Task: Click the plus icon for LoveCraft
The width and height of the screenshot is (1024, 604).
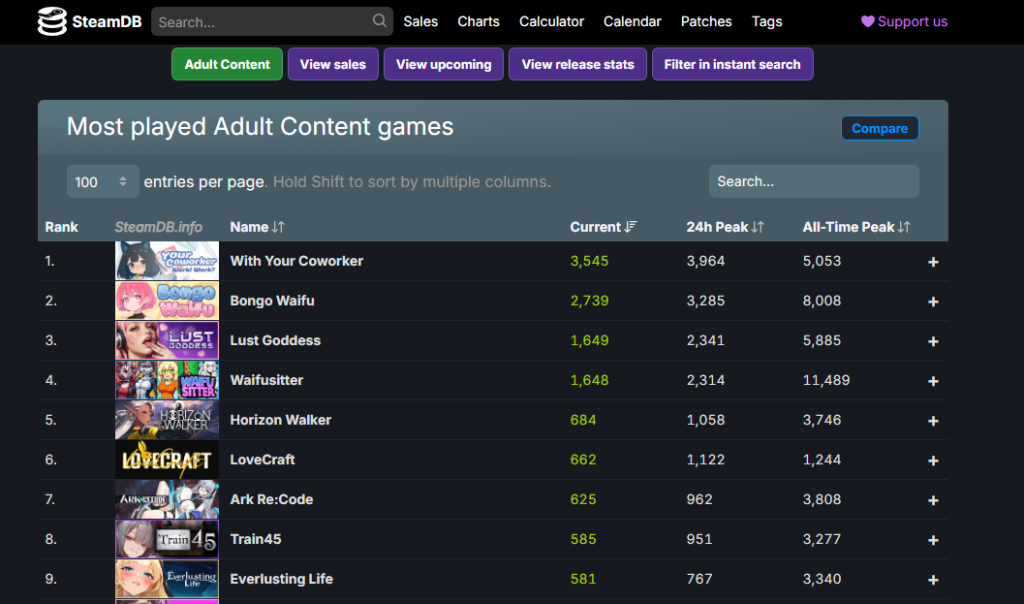Action: (x=933, y=461)
